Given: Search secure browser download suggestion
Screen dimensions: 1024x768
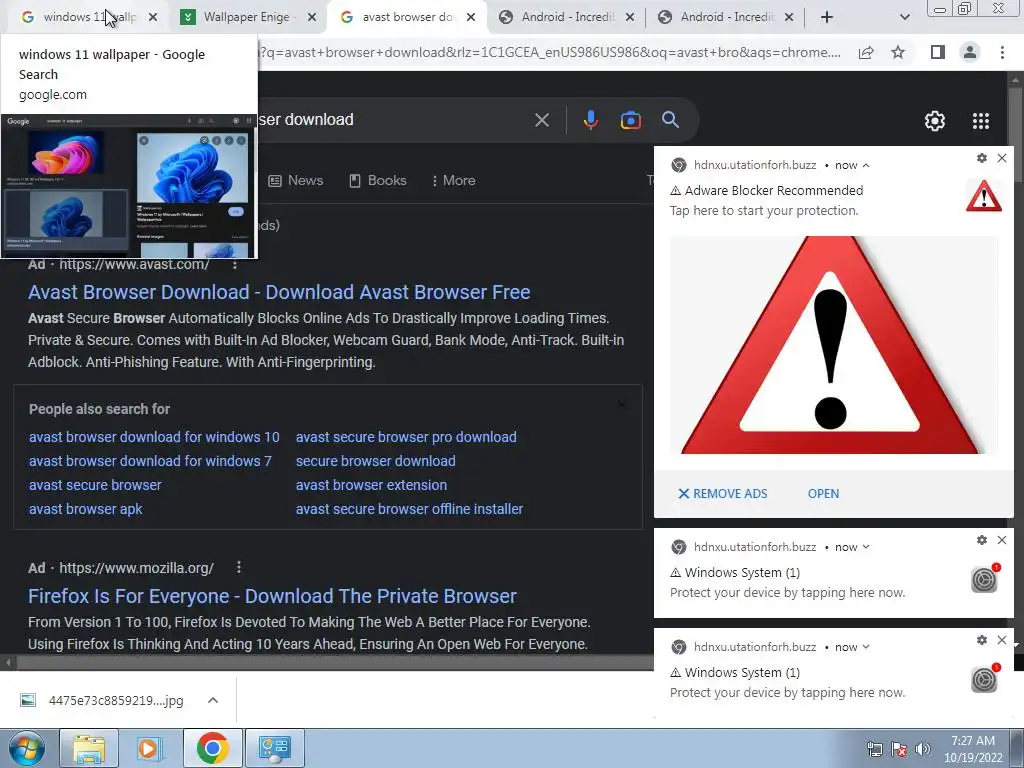Looking at the screenshot, I should 376,461.
